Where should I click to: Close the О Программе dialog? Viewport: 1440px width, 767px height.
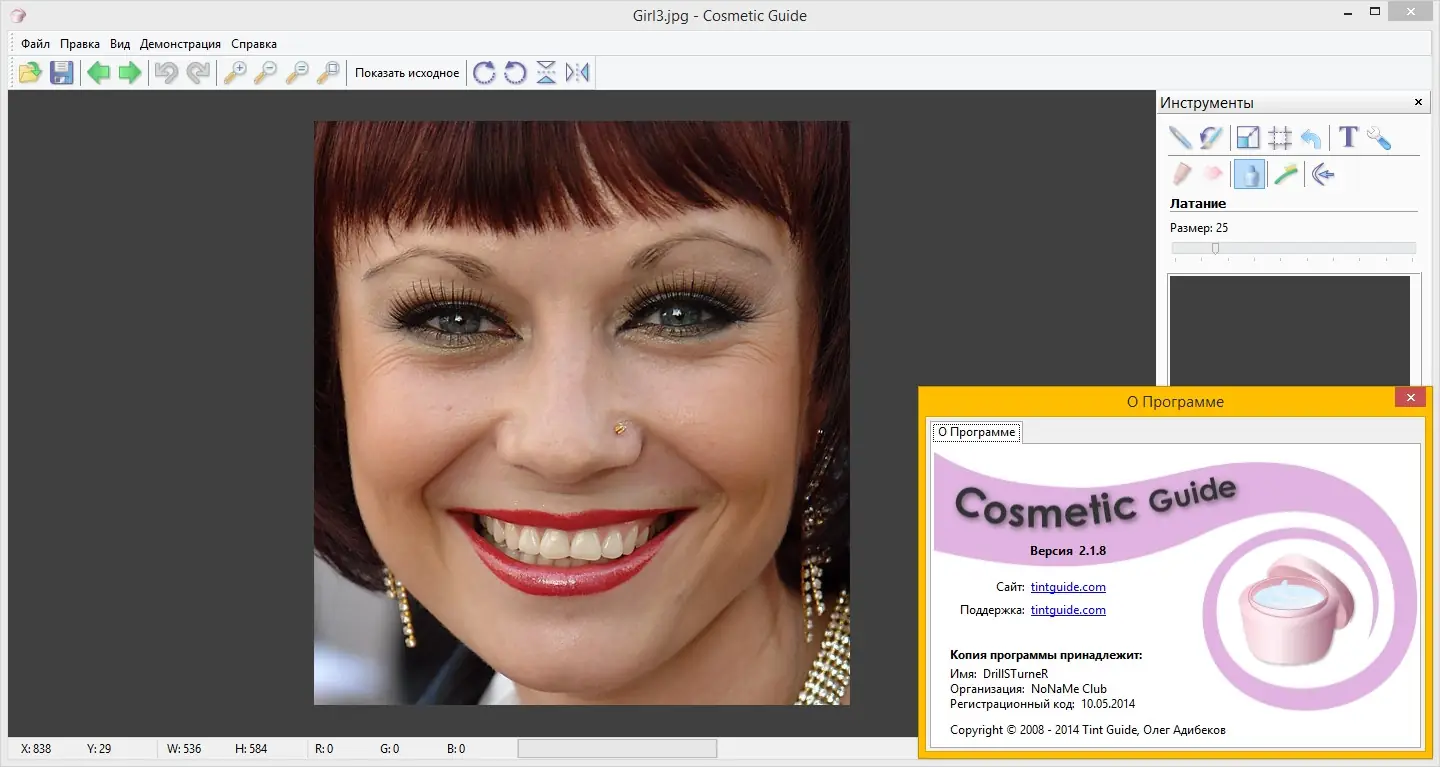pyautogui.click(x=1410, y=398)
